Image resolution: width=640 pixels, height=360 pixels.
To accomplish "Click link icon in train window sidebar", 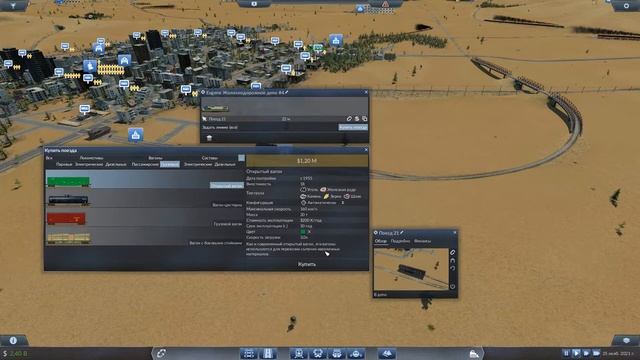I will [x=453, y=252].
